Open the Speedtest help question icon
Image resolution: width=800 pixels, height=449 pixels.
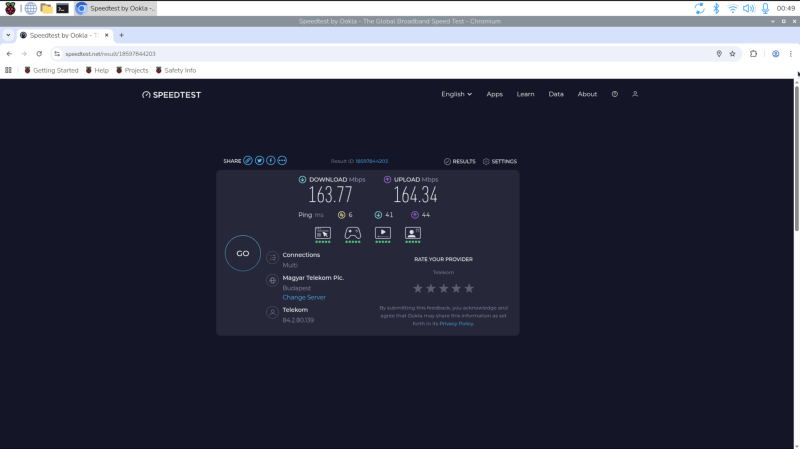pyautogui.click(x=615, y=94)
